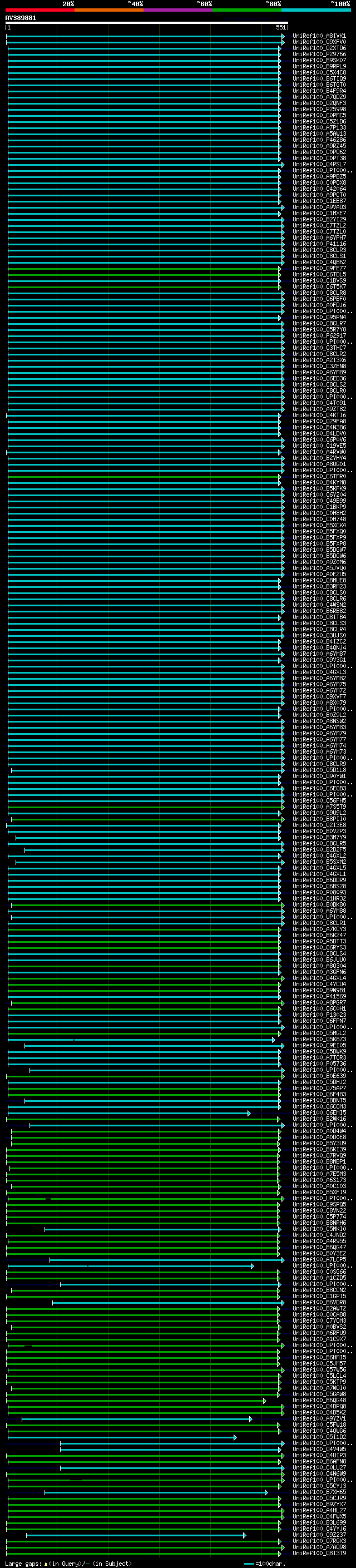Screen dimensions: 356x1568
Task: Select hit label UniRef100_C4QB62
Action: 319,263
